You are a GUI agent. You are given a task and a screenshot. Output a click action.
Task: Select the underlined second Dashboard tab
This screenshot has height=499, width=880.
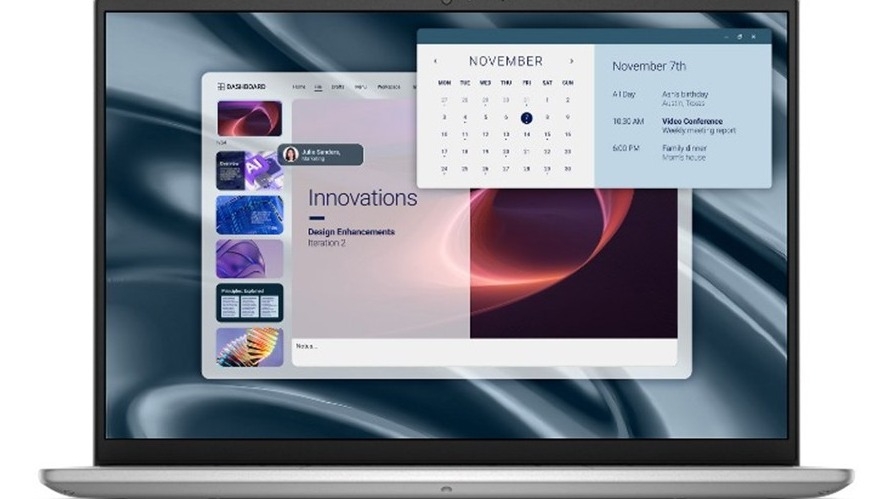318,87
